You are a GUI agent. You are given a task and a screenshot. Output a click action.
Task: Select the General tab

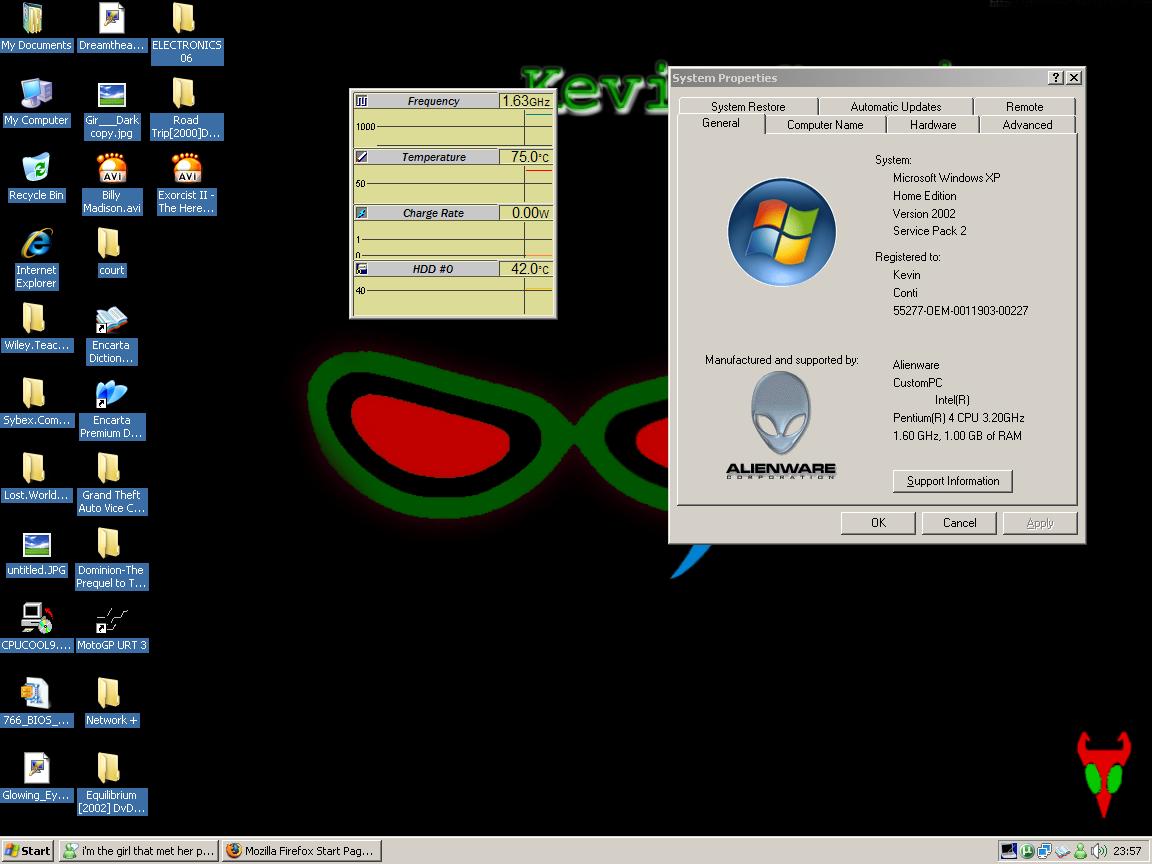[x=721, y=123]
